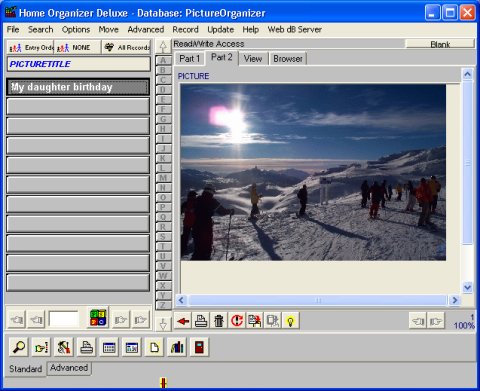
Task: Click horizontal scrollbar left arrow
Action: pos(181,300)
